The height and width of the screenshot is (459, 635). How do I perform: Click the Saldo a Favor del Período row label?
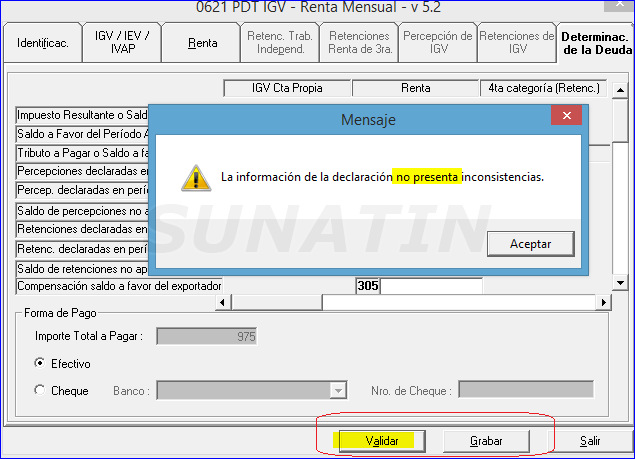(x=82, y=134)
